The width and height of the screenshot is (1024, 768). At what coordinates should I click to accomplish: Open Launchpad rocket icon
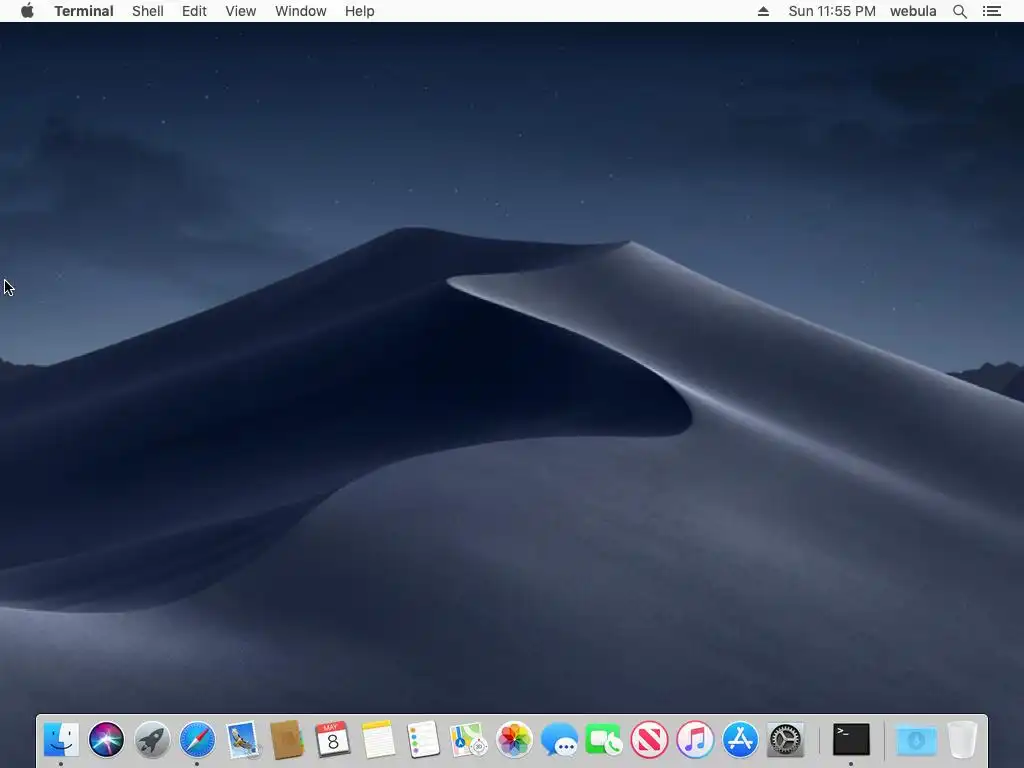tap(152, 740)
